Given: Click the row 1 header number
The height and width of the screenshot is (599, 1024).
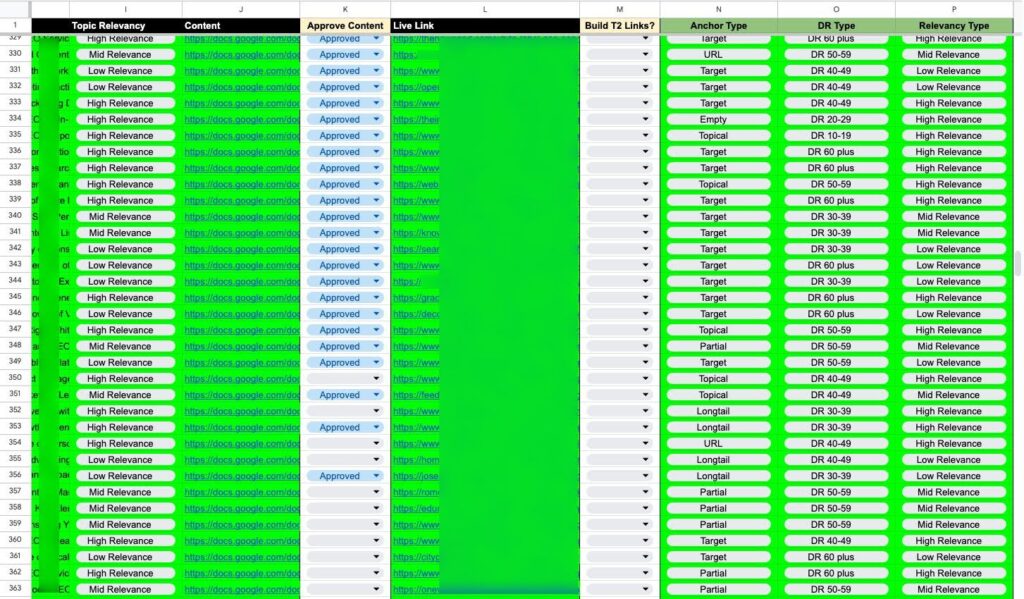Looking at the screenshot, I should [15, 25].
